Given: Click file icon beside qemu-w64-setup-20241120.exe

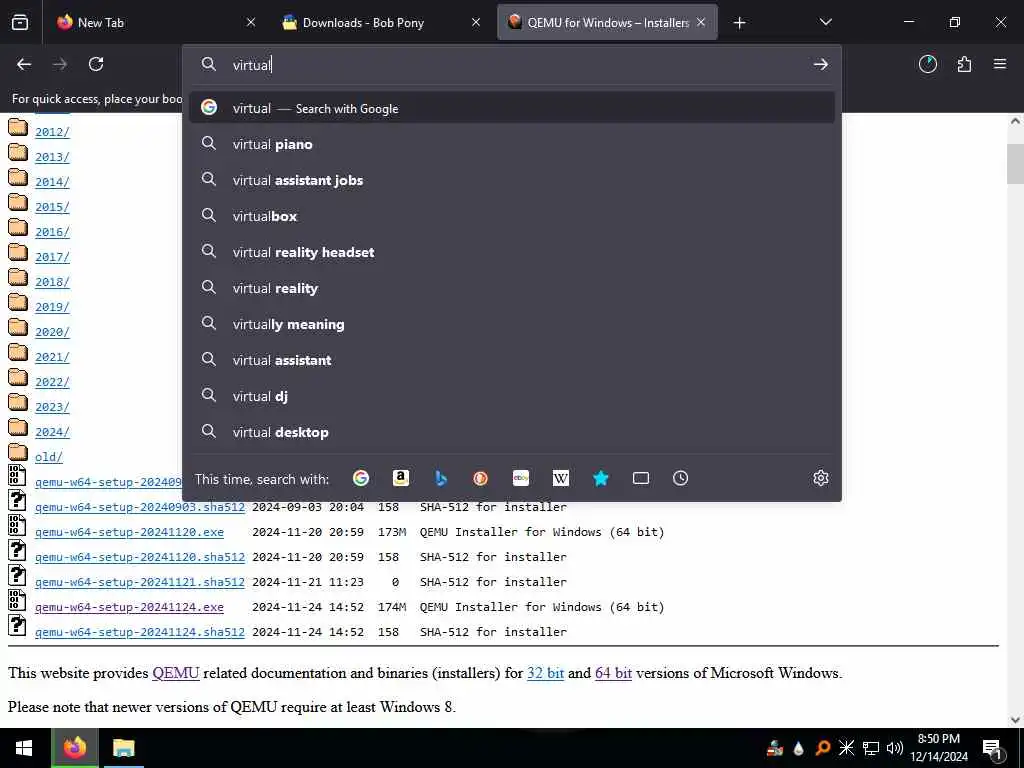Looking at the screenshot, I should [x=18, y=526].
